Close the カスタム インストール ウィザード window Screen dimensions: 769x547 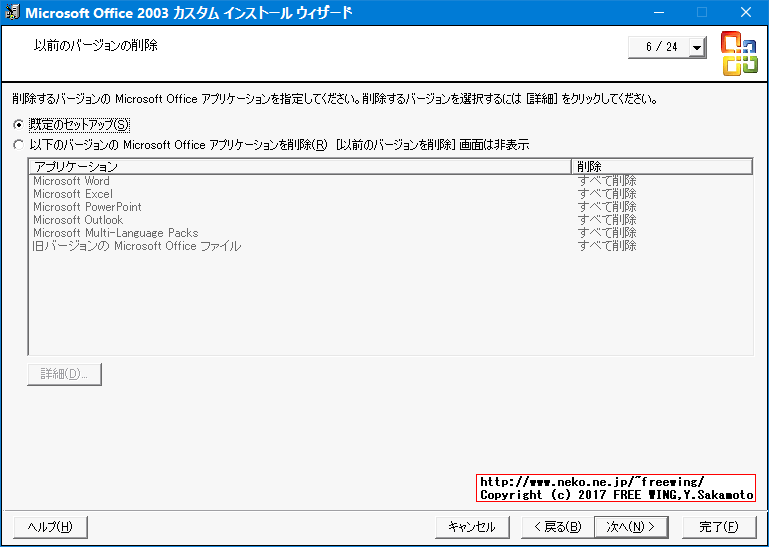[746, 12]
